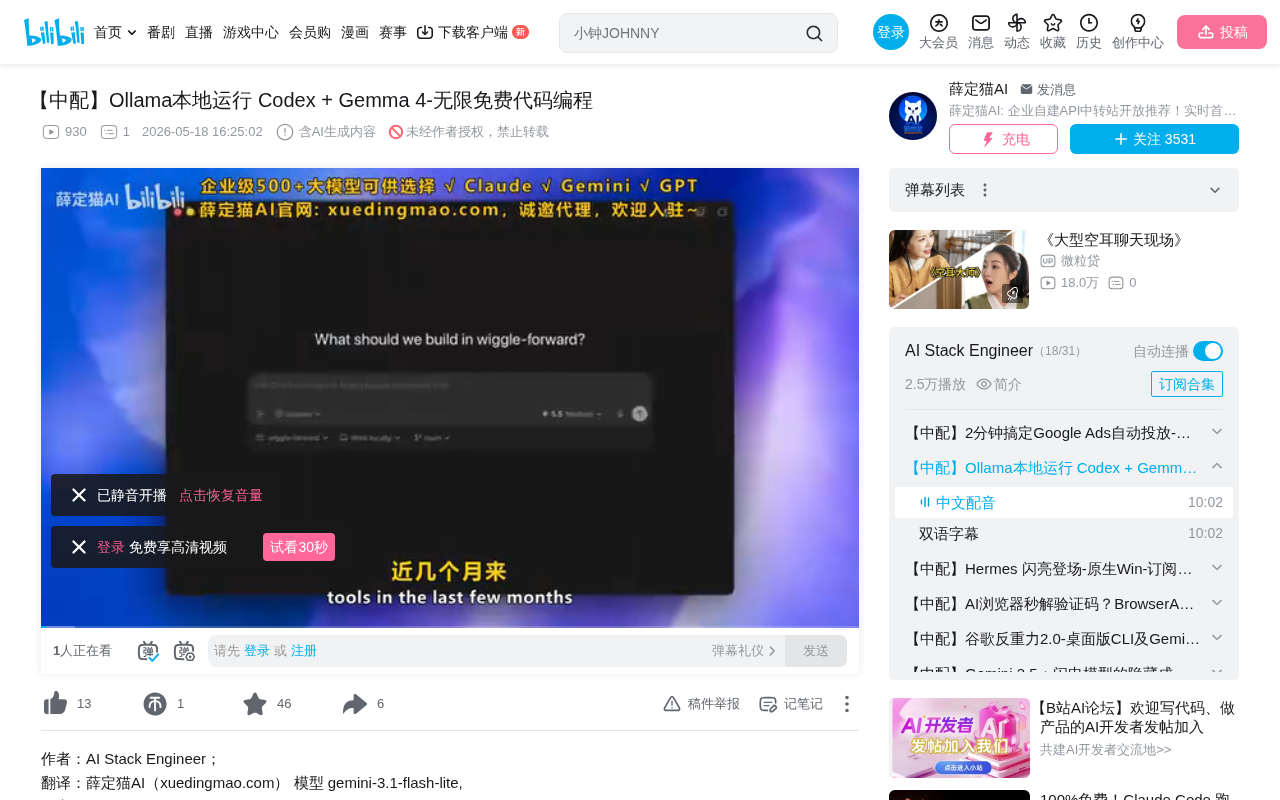The width and height of the screenshot is (1280, 800).
Task: Select 双语字幕 episode
Action: [1064, 534]
